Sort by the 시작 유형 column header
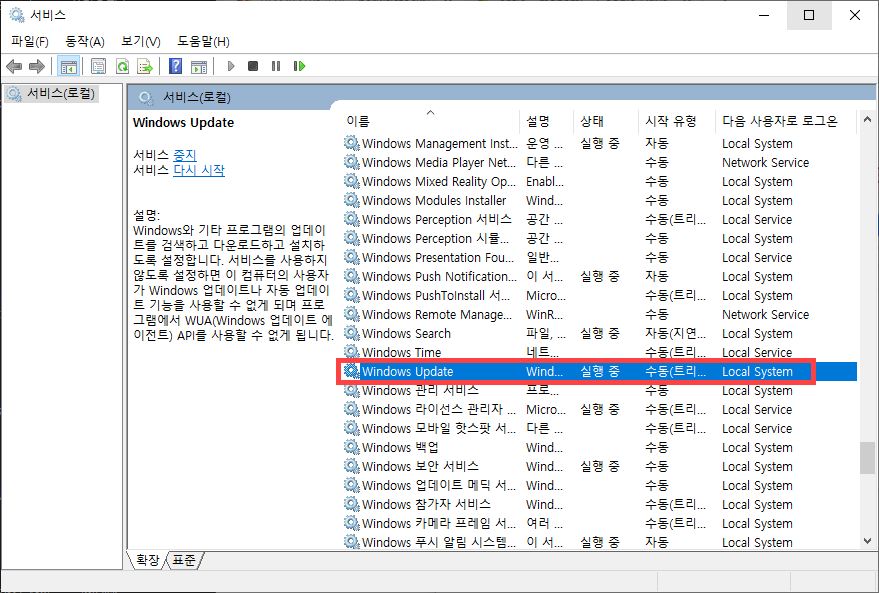879x593 pixels. pos(677,121)
